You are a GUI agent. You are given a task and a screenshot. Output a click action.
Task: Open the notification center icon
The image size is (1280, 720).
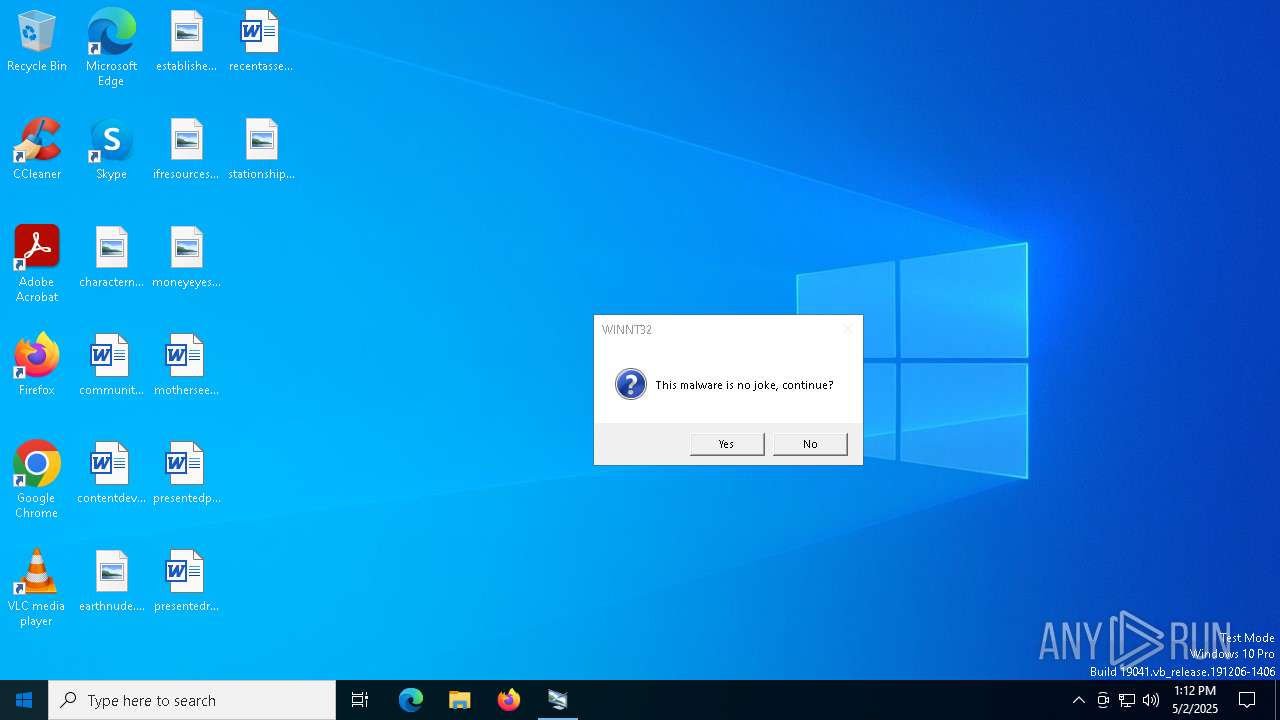(x=1247, y=700)
